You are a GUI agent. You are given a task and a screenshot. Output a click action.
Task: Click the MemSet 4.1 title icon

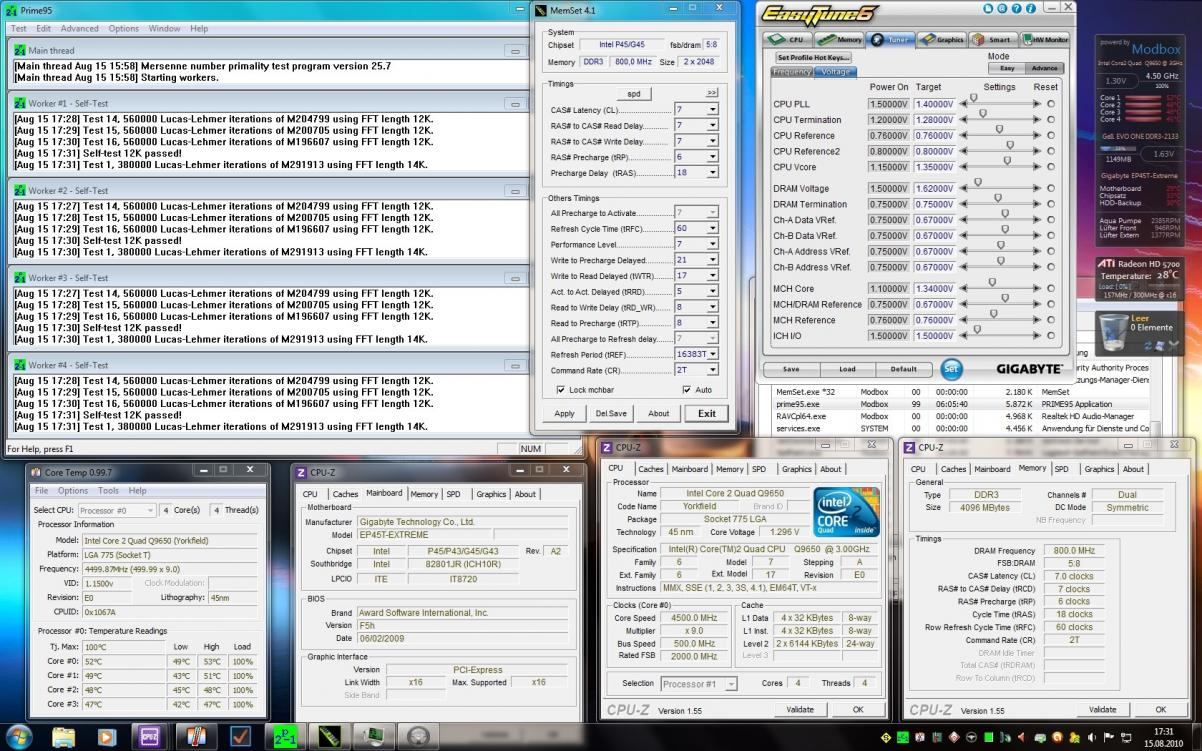tap(541, 10)
